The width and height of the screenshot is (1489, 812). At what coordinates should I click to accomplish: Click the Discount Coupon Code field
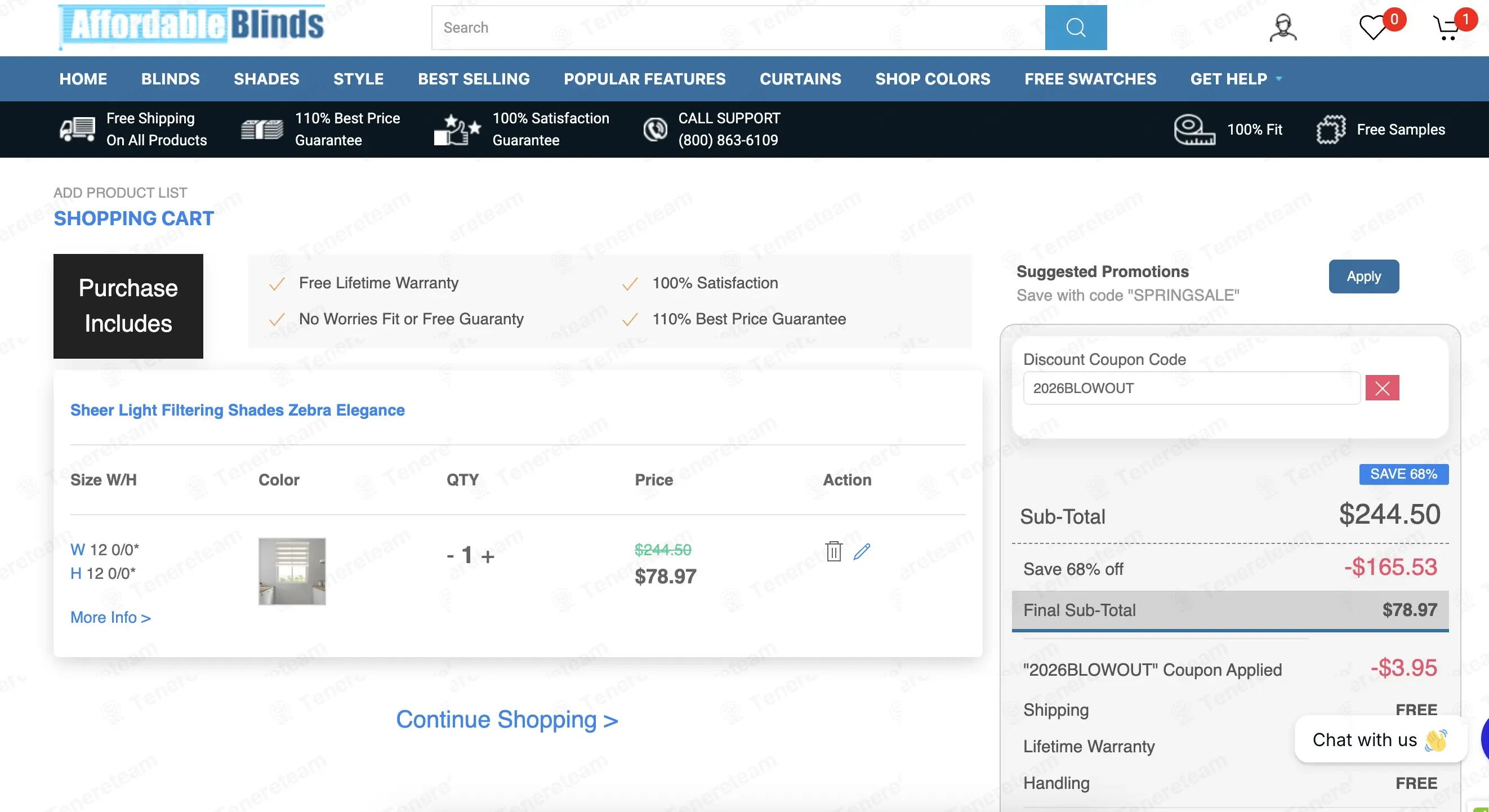(x=1191, y=388)
